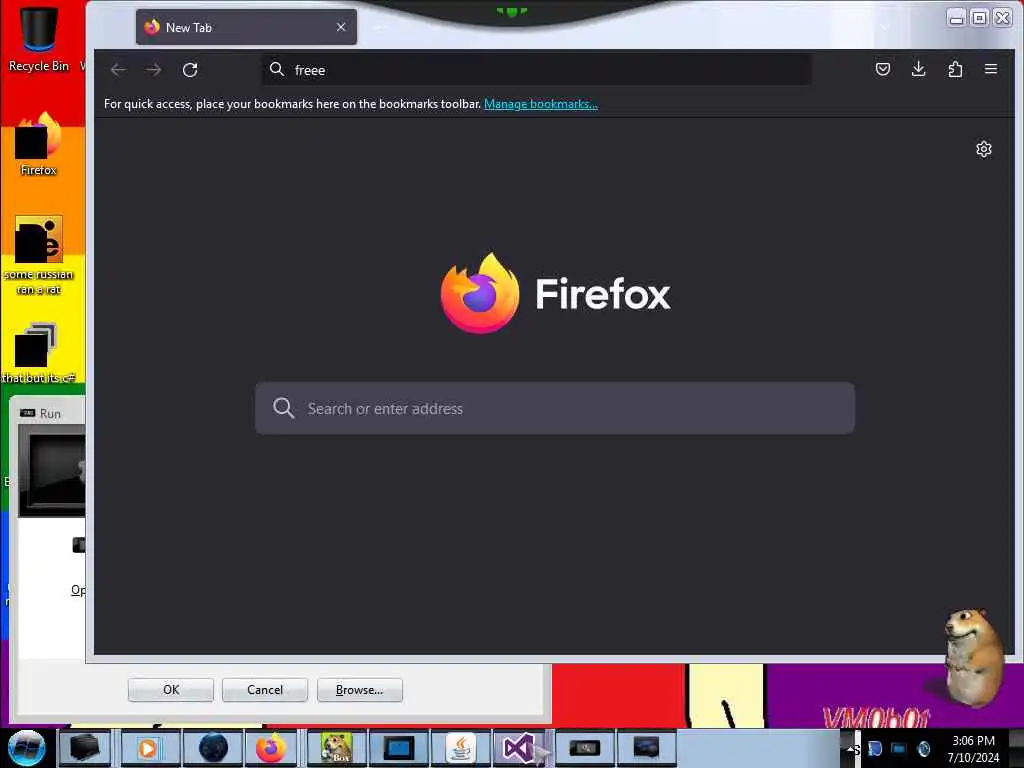Open the Firefox hamburger application menu
The height and width of the screenshot is (768, 1024).
click(991, 69)
